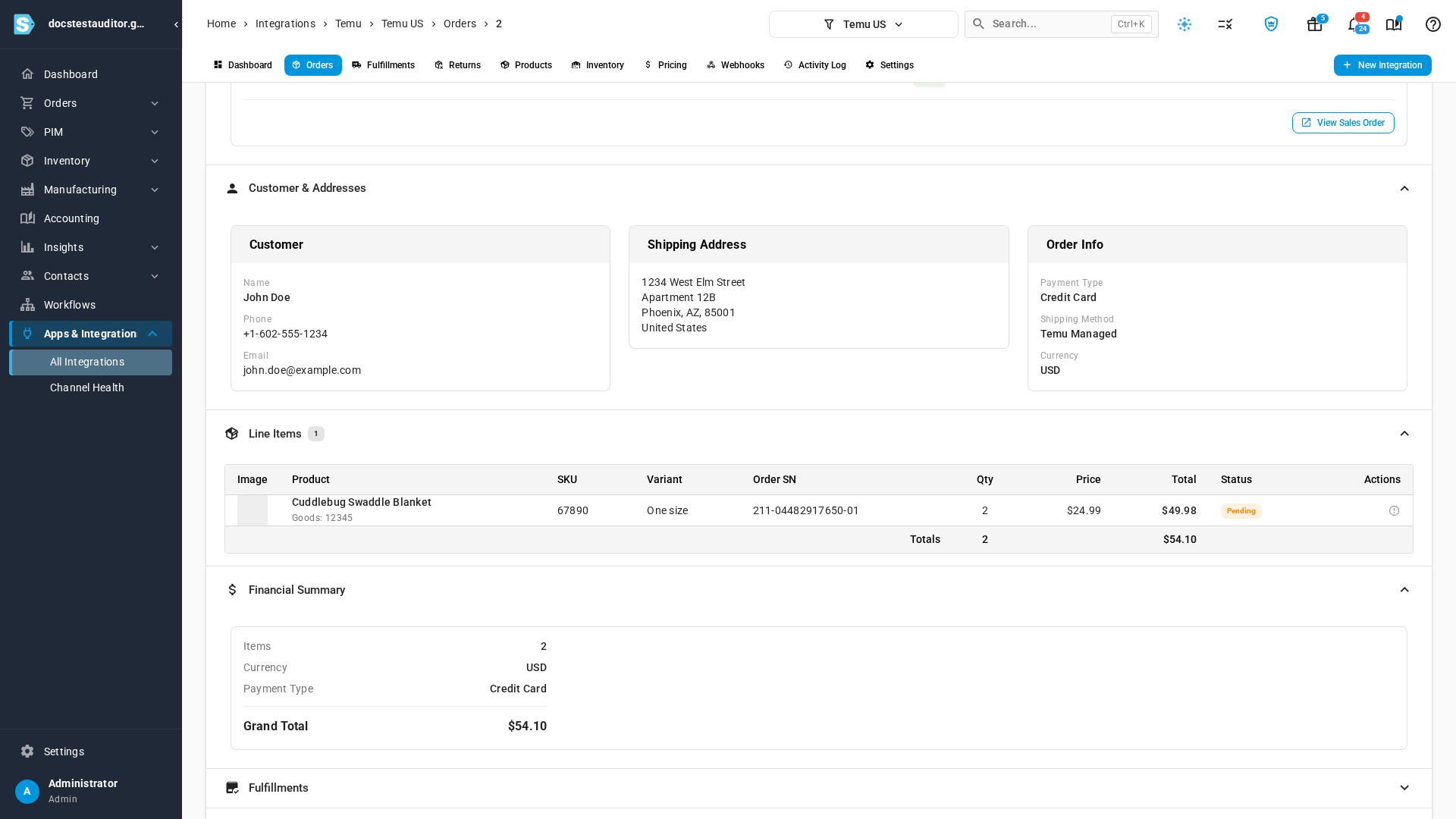
Task: Open the notifications bell icon
Action: click(1356, 24)
